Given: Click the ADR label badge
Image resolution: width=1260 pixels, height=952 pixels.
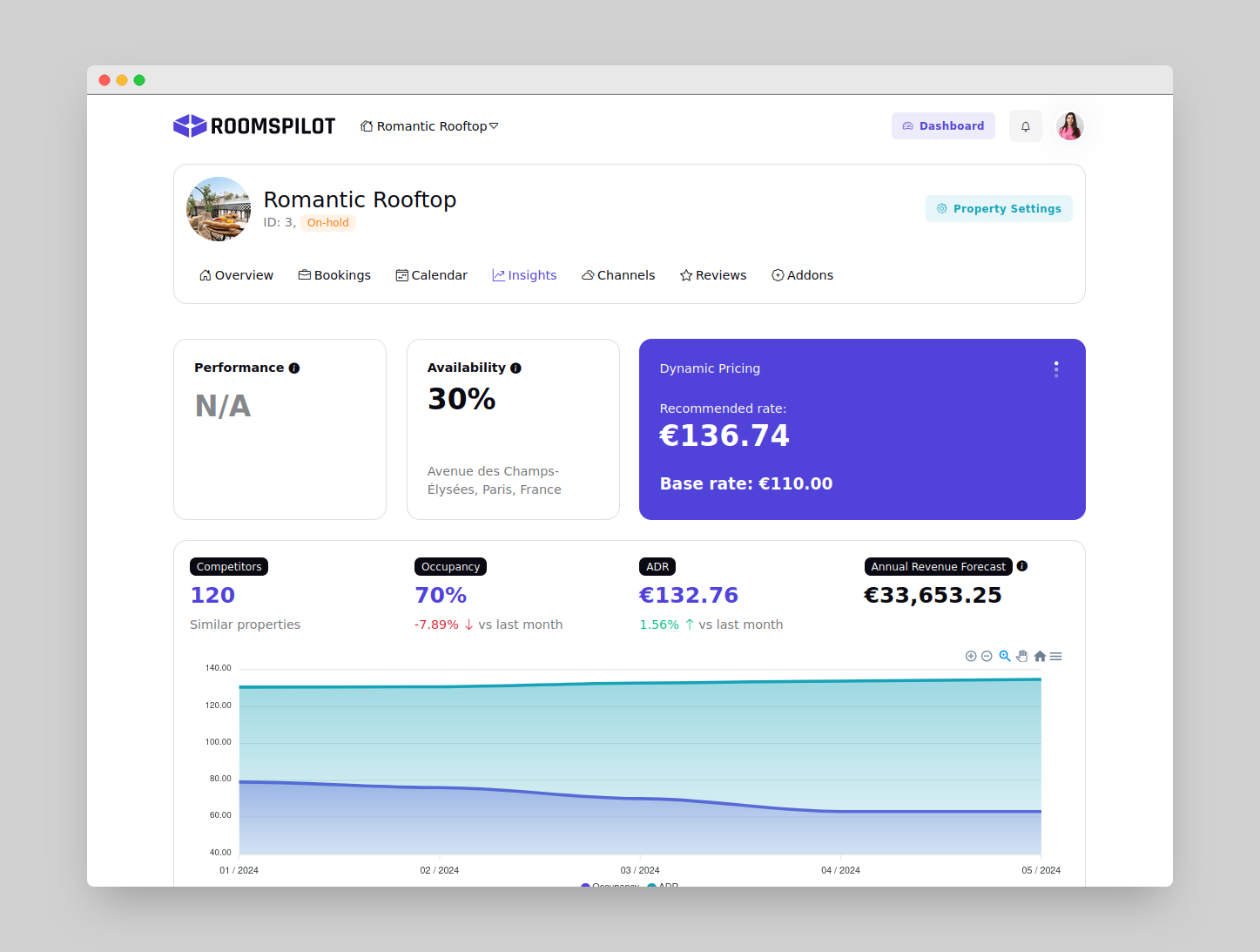Looking at the screenshot, I should [x=657, y=567].
